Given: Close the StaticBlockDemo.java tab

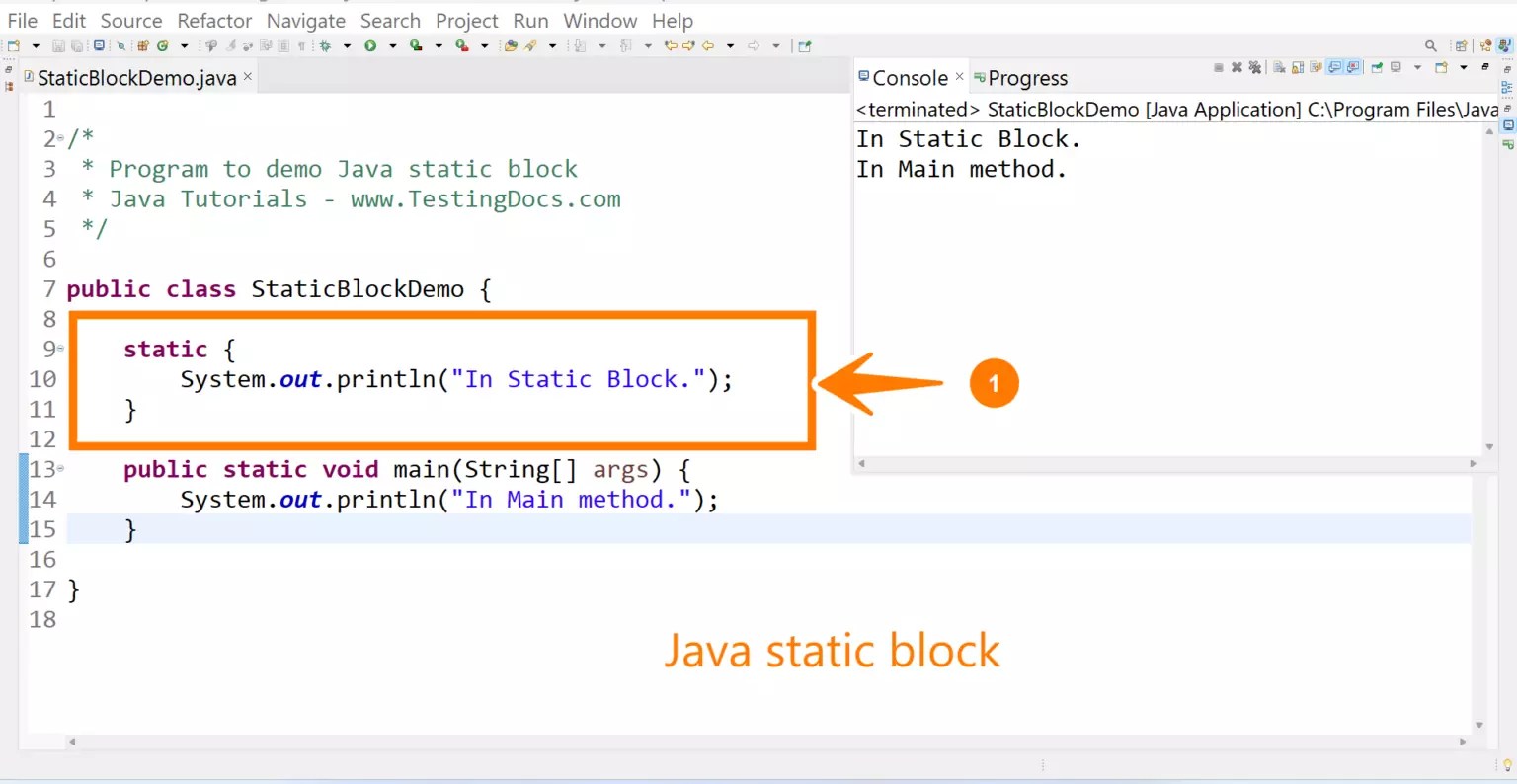Looking at the screenshot, I should 248,76.
